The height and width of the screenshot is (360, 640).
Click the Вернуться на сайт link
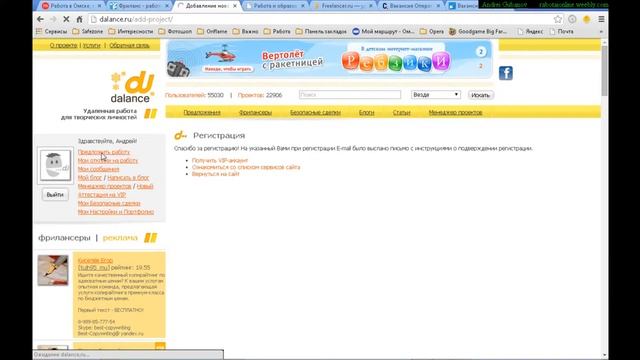click(x=216, y=174)
